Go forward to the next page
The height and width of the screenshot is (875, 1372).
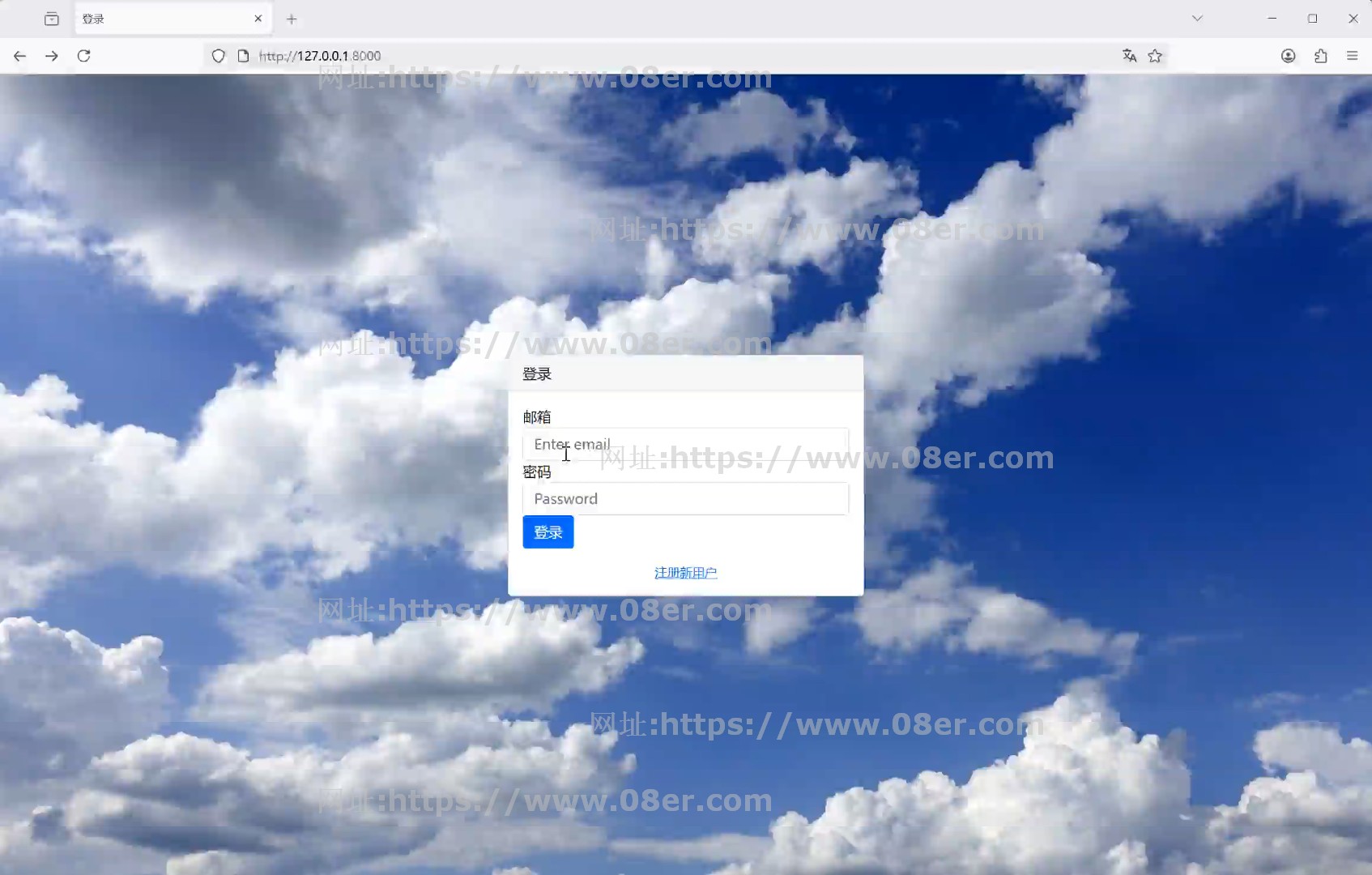(52, 56)
